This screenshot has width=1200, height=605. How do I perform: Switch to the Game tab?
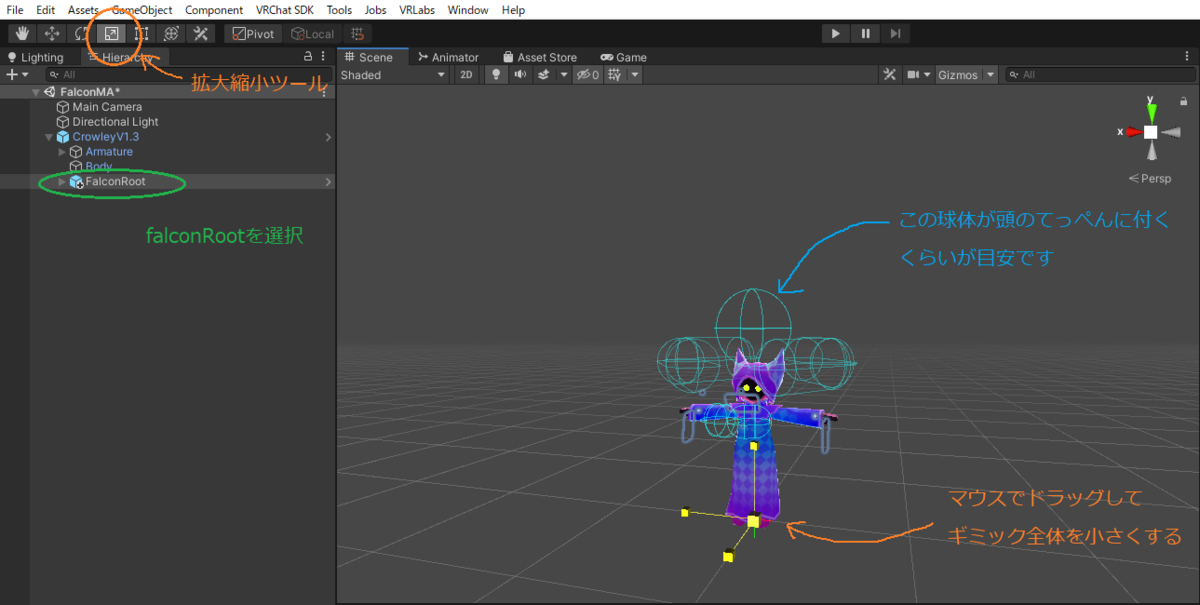(624, 57)
